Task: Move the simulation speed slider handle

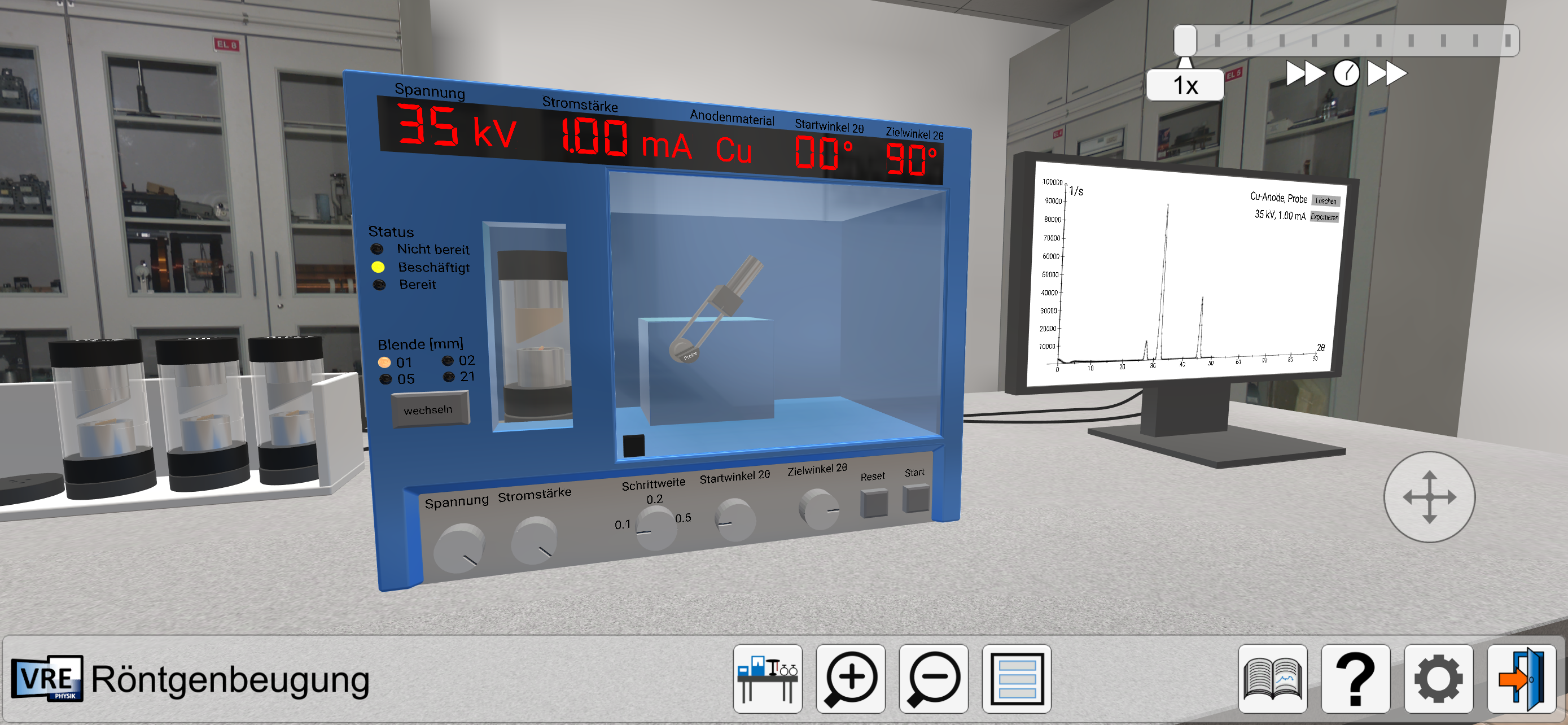Action: [1185, 41]
